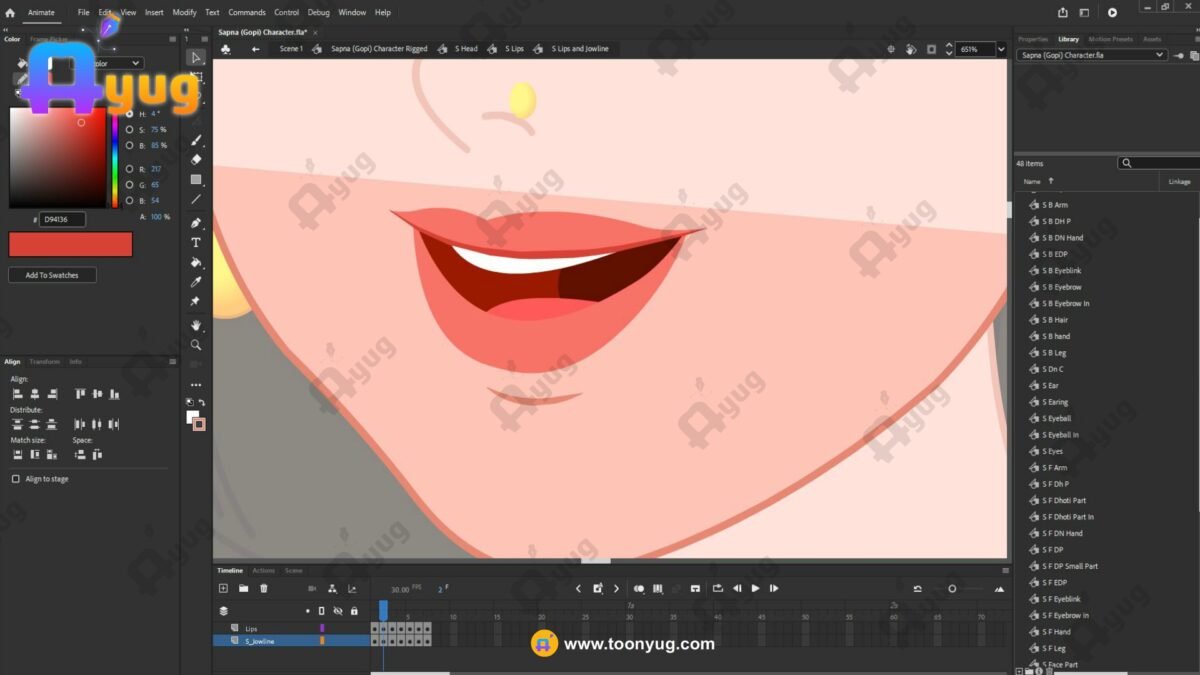Open the File menu
This screenshot has height=675, width=1200.
click(x=84, y=13)
